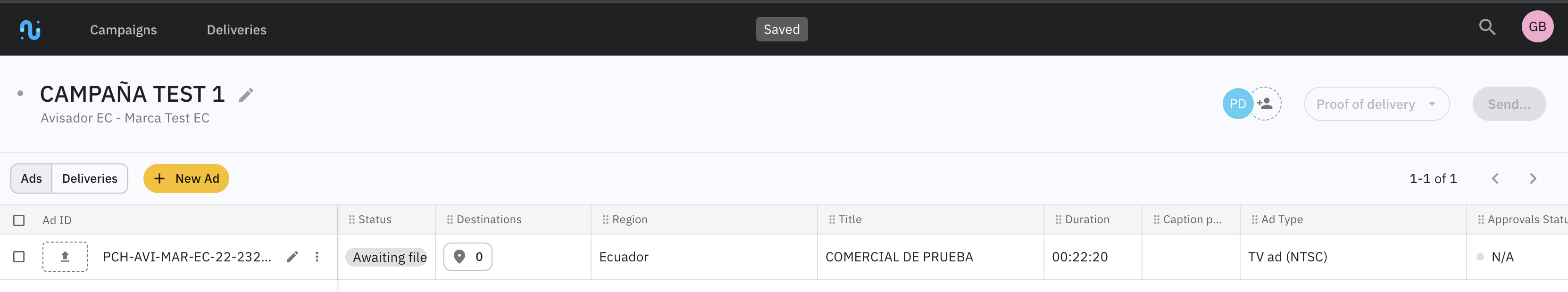This screenshot has height=292, width=1568.
Task: Edit the ad ID with the row pencil icon
Action: pyautogui.click(x=293, y=257)
